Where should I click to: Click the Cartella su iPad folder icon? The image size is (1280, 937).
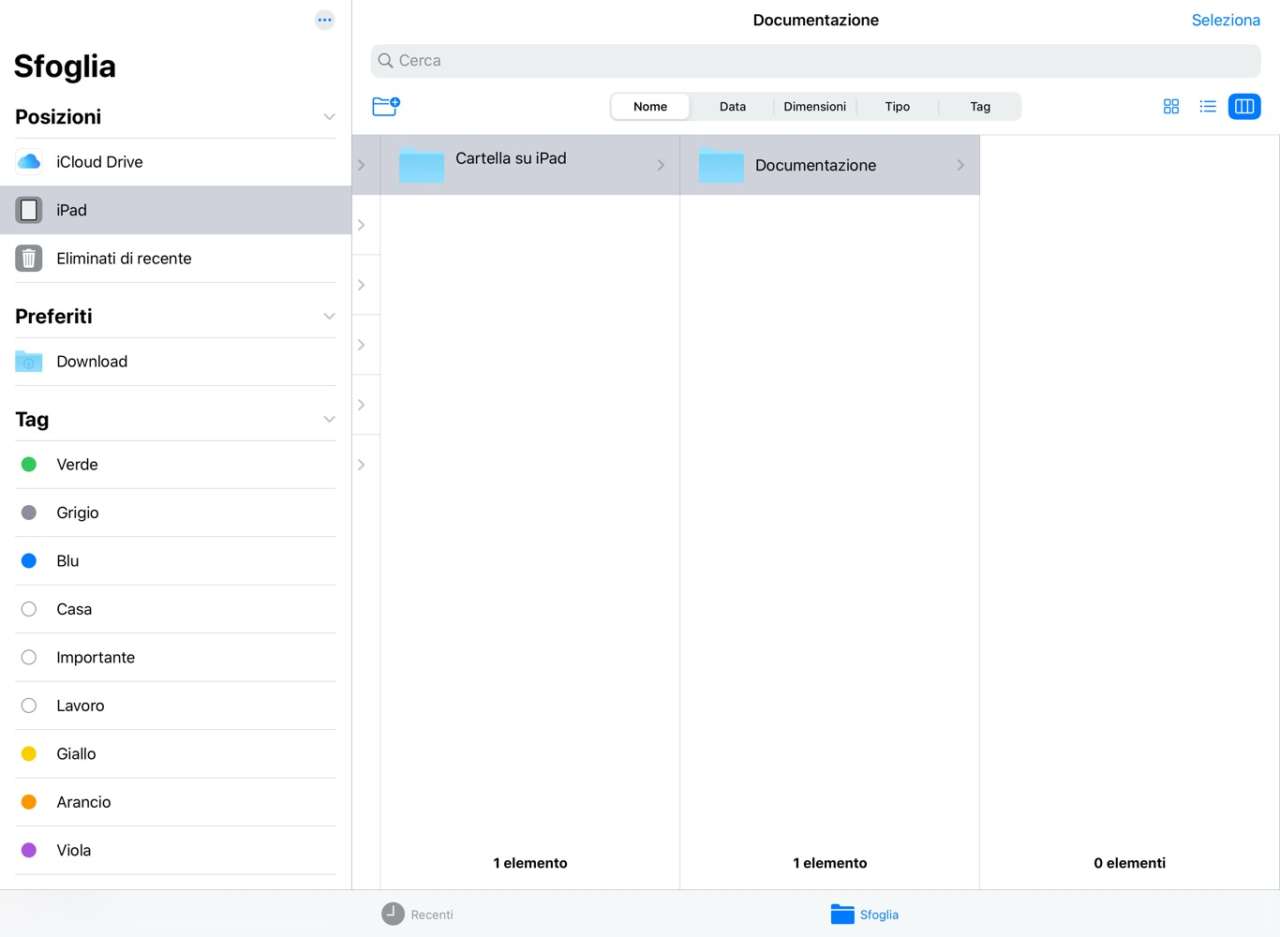[421, 165]
